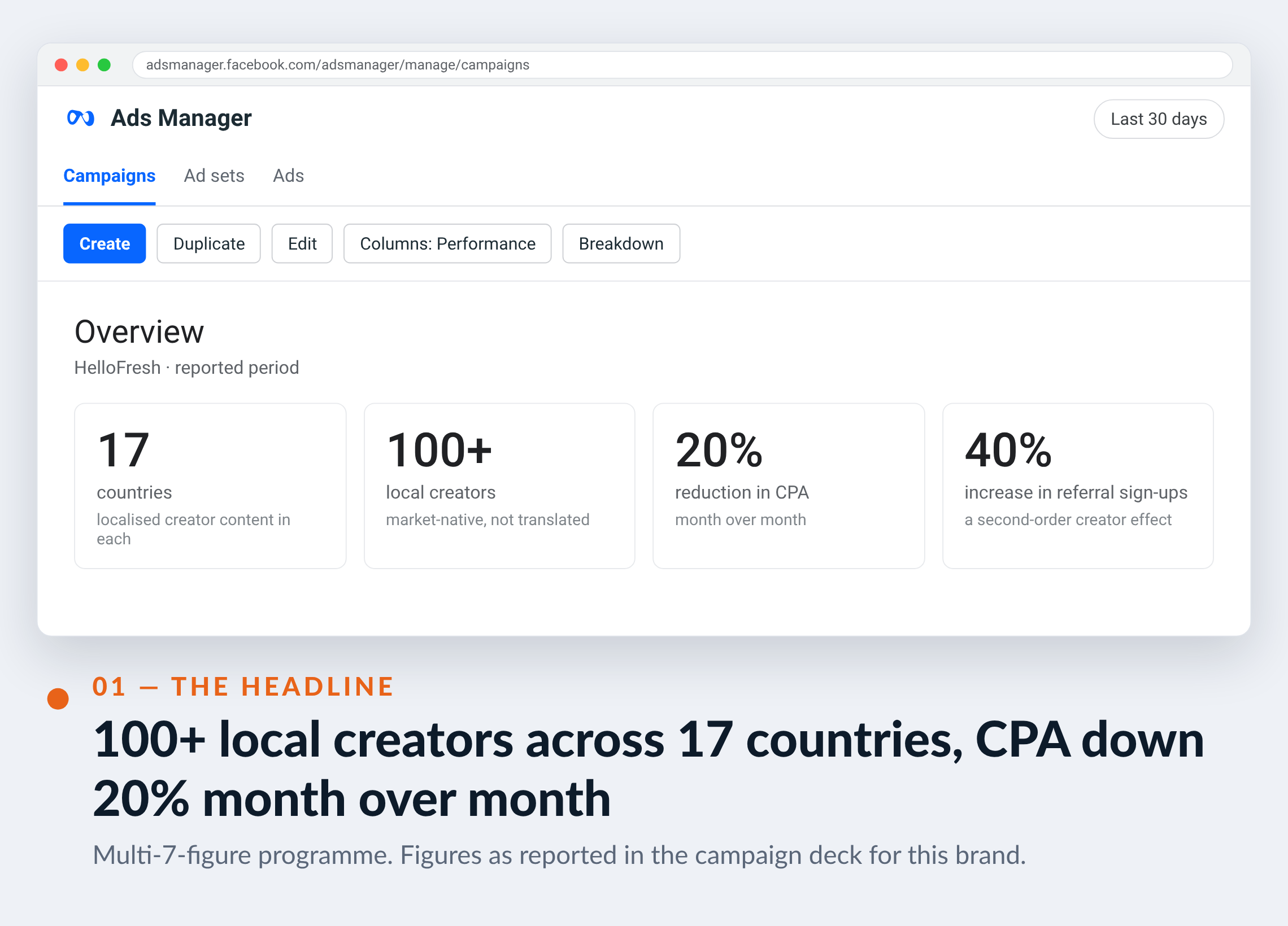
Task: Click the 'Multi-7-figure programme' caption line
Action: (x=559, y=855)
